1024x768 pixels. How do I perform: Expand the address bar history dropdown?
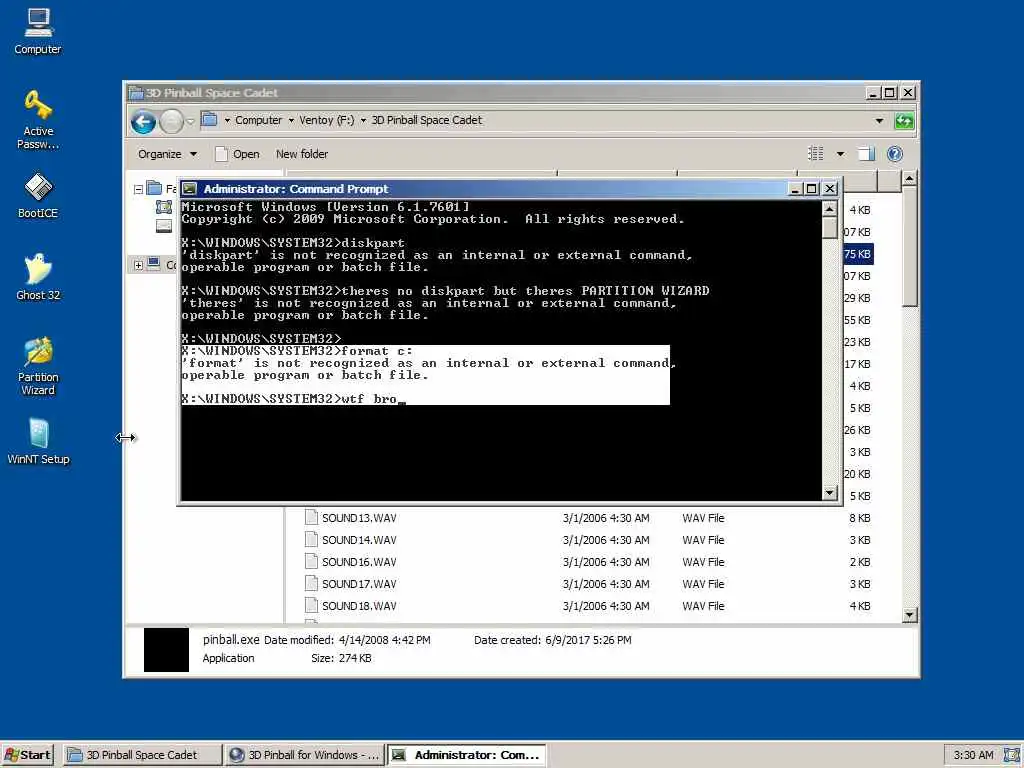click(879, 121)
